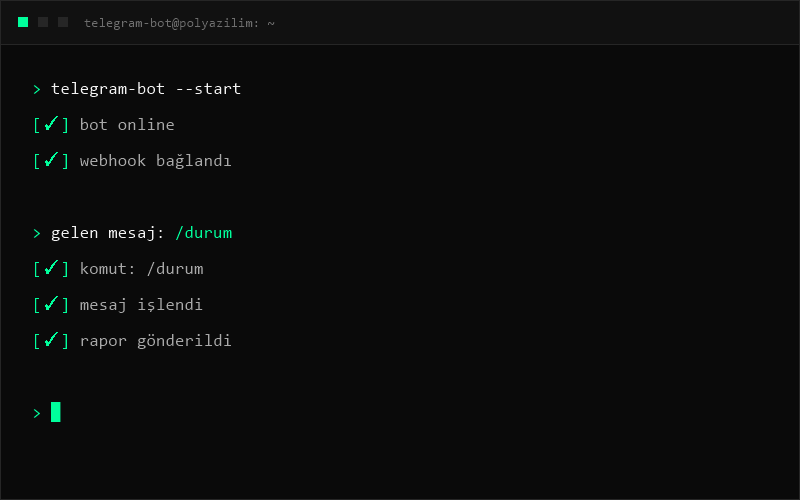Click the checkmark beside 'mesaj işlendi'

pos(51,304)
